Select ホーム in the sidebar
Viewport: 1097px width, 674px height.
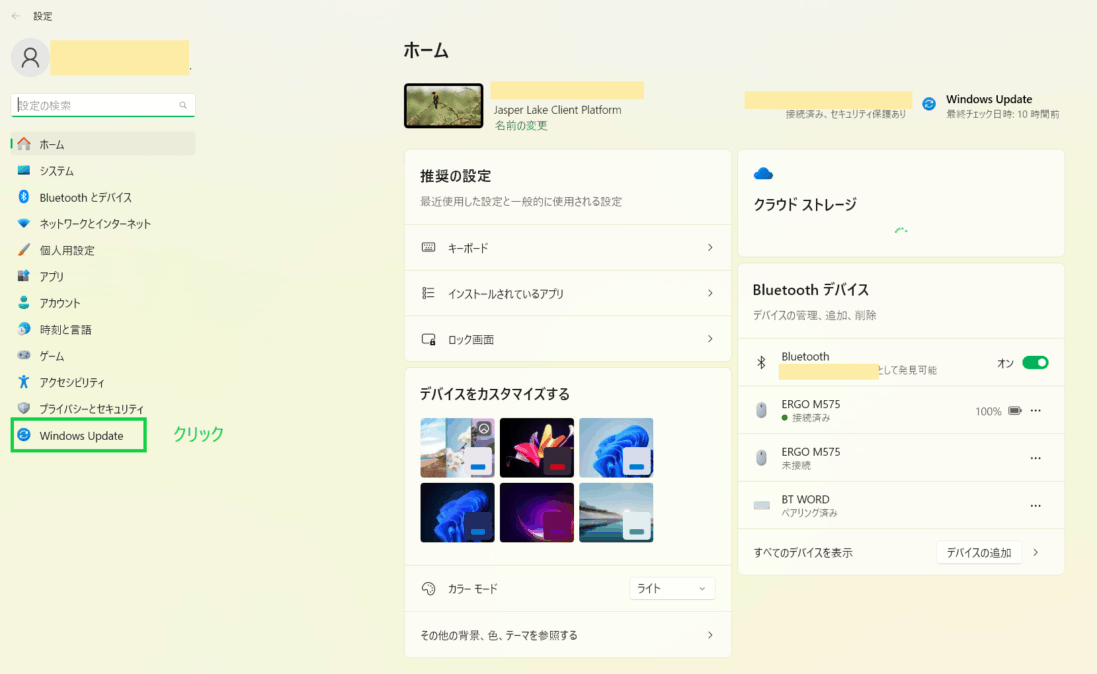coord(103,144)
